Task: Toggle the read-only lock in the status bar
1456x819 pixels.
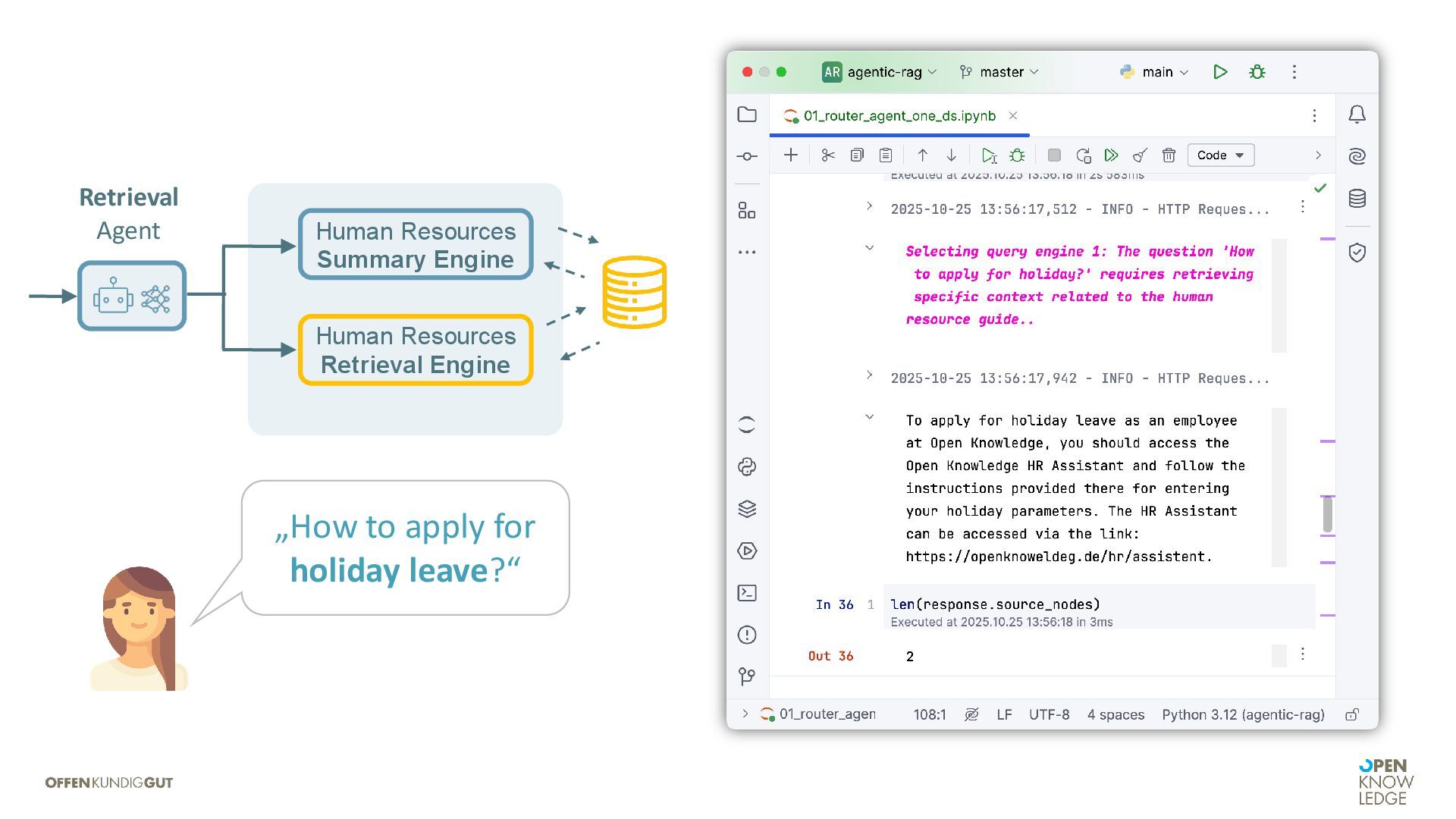Action: coord(1352,714)
